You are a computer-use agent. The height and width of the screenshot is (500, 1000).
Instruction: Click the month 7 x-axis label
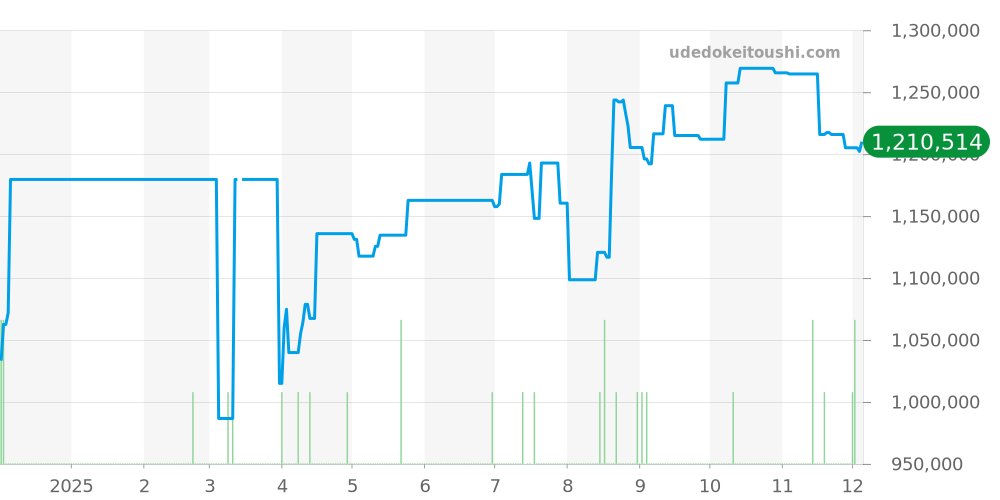point(494,486)
